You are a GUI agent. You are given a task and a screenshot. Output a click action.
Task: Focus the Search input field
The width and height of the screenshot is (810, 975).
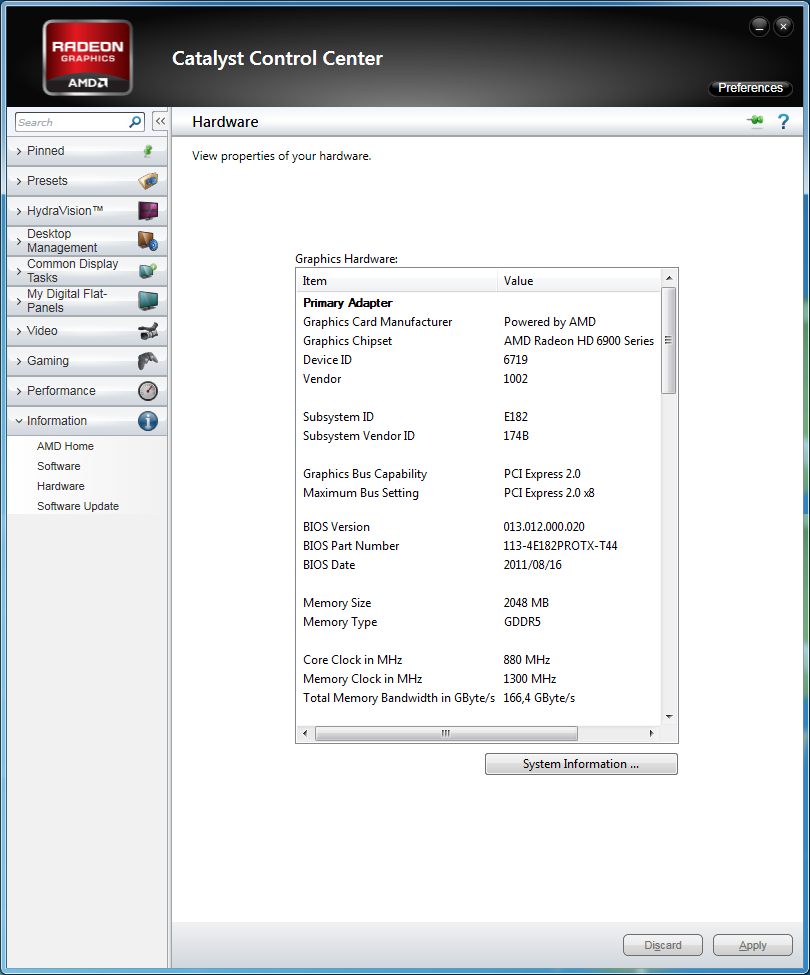coord(72,122)
